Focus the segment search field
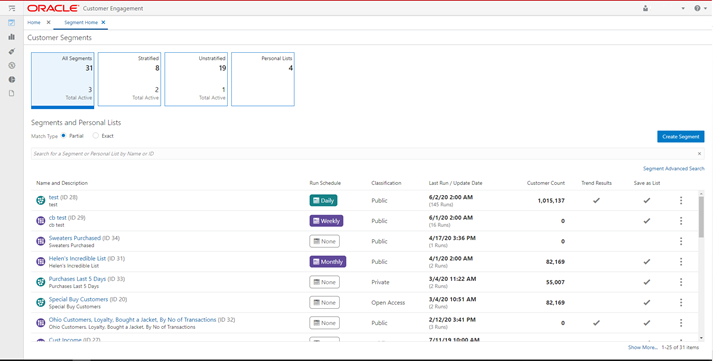The image size is (713, 363). [367, 154]
